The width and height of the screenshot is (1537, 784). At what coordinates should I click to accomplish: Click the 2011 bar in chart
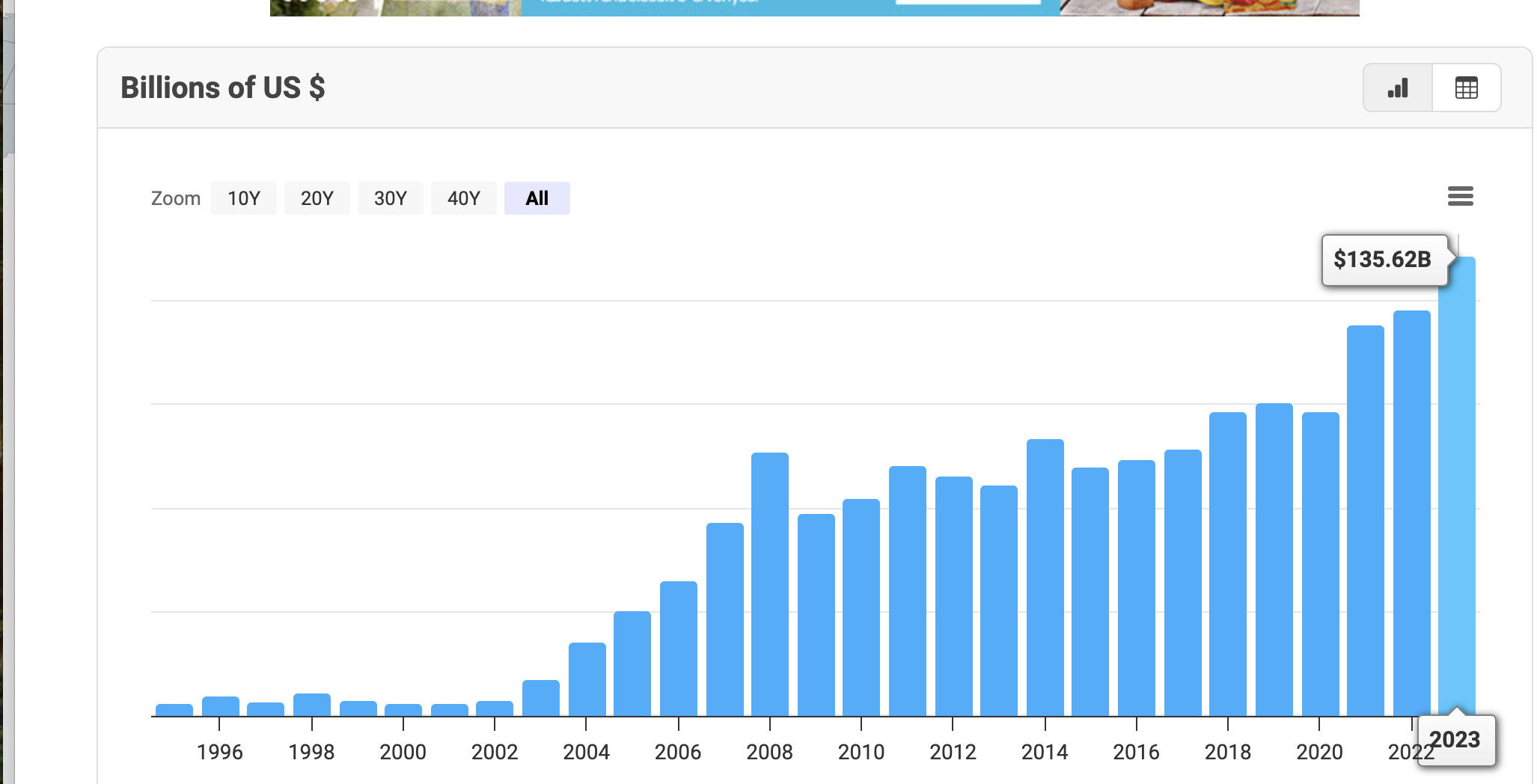908,591
